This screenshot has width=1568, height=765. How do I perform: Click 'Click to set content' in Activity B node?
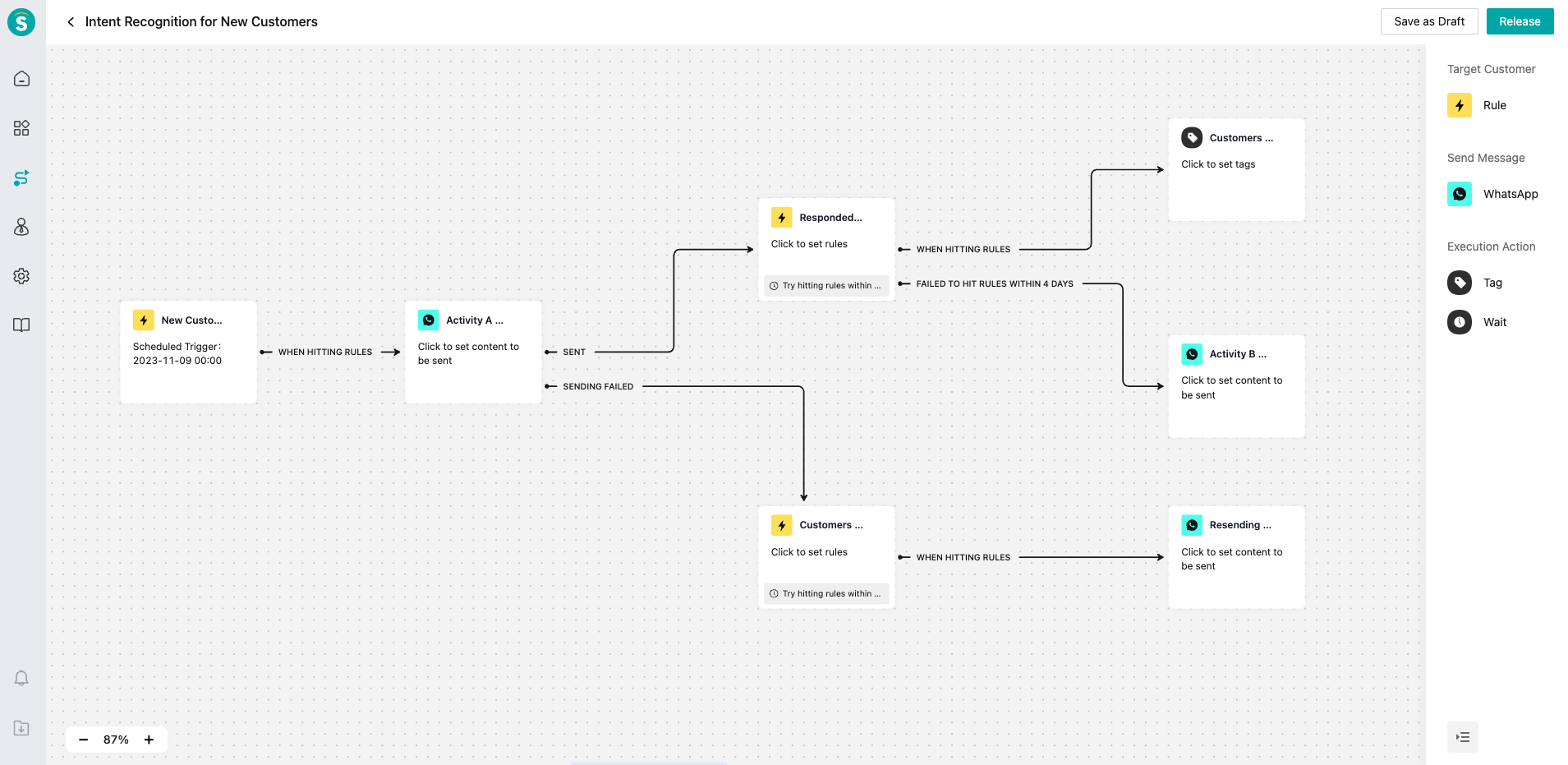coord(1232,388)
